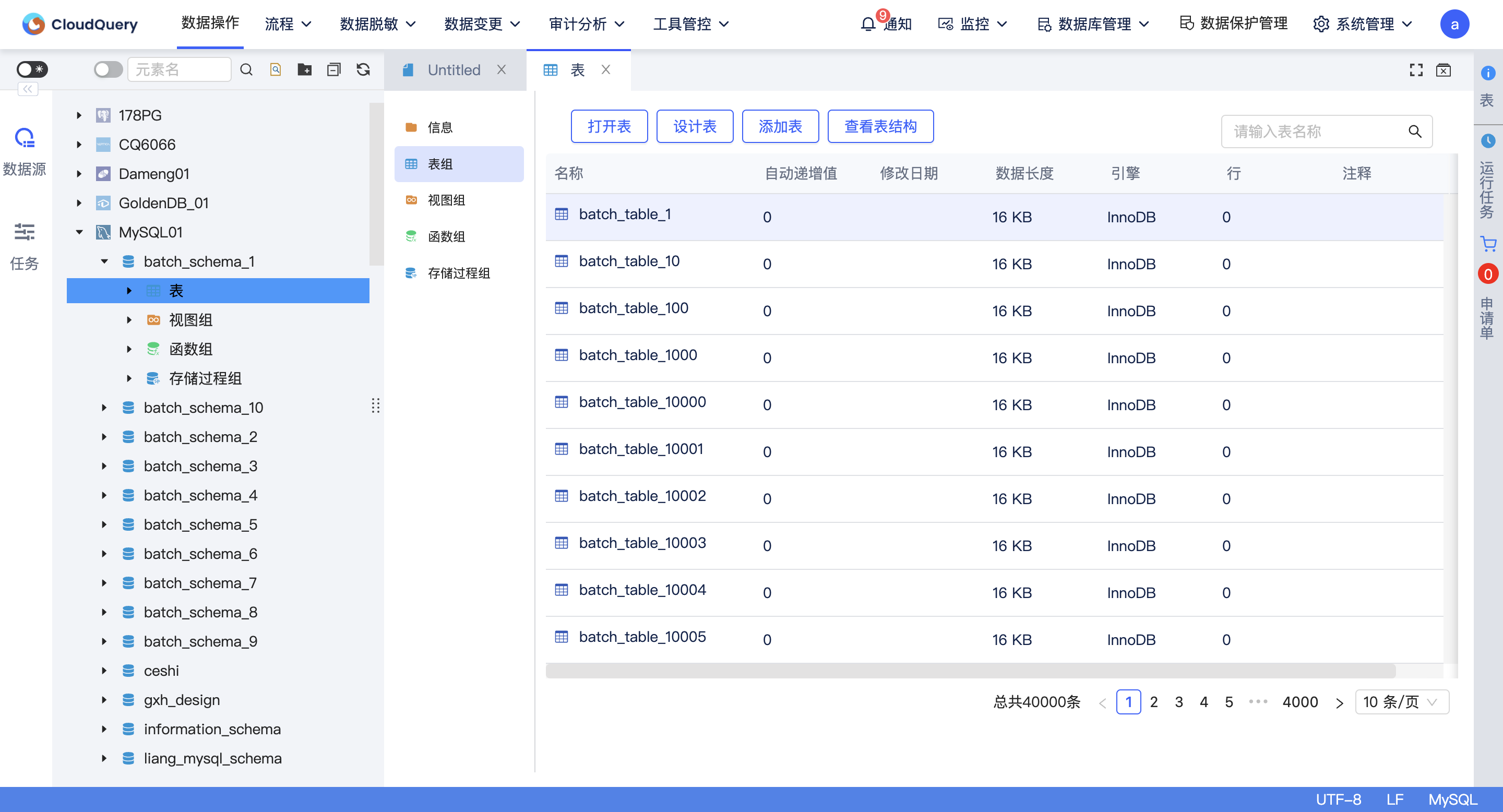Open notifications via the bell icon
Viewport: 1503px width, 812px height.
click(x=867, y=23)
